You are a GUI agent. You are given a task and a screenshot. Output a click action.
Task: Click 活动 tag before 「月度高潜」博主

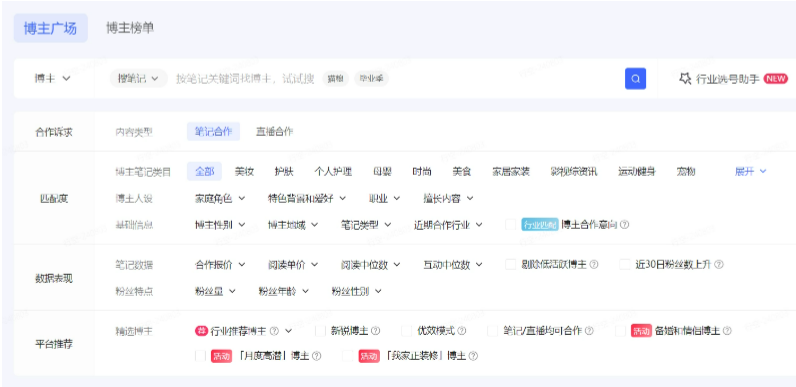coord(221,357)
